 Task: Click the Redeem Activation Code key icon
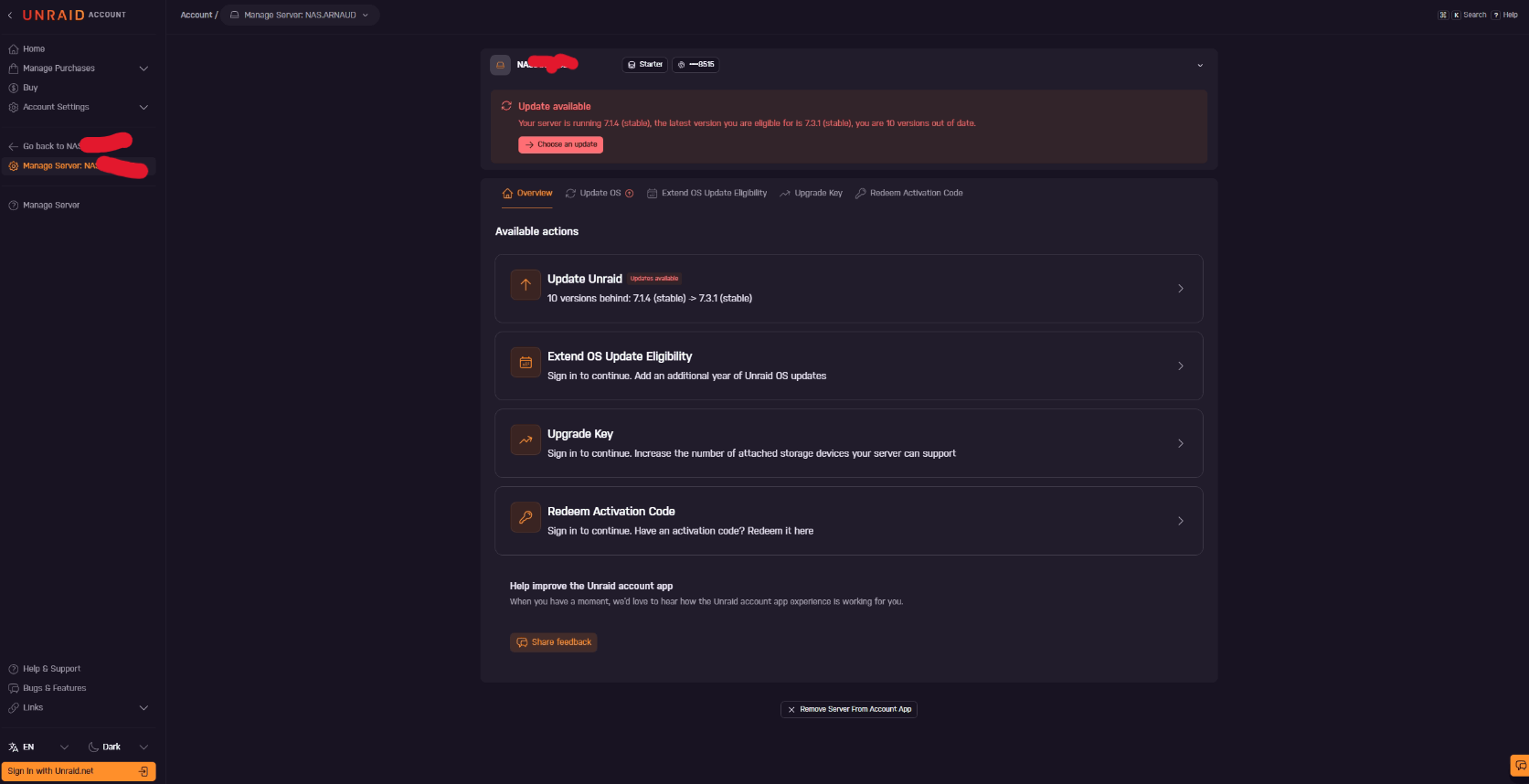[x=526, y=517]
